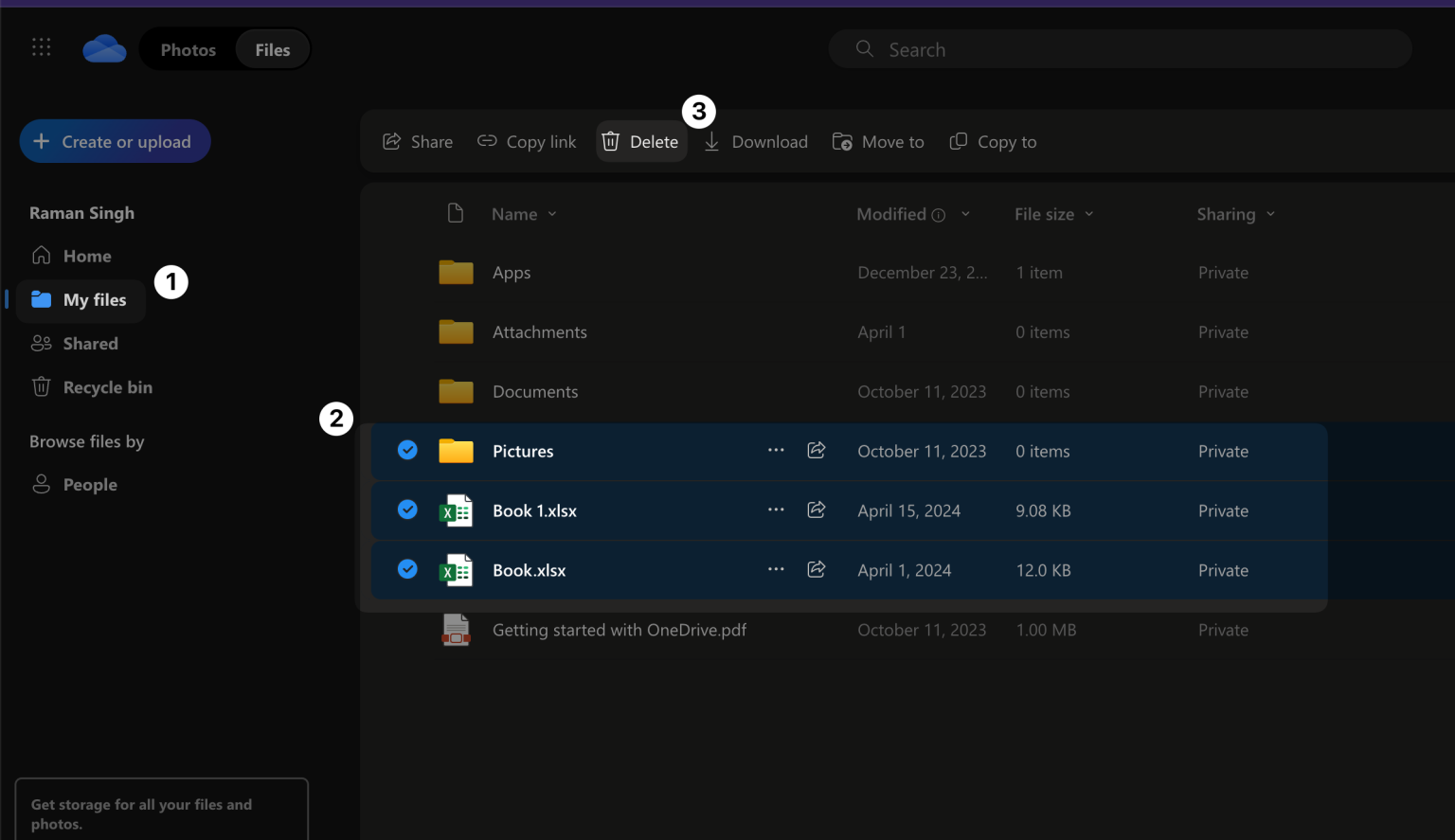Open the Sharing column dropdown
1455x840 pixels.
(1270, 214)
